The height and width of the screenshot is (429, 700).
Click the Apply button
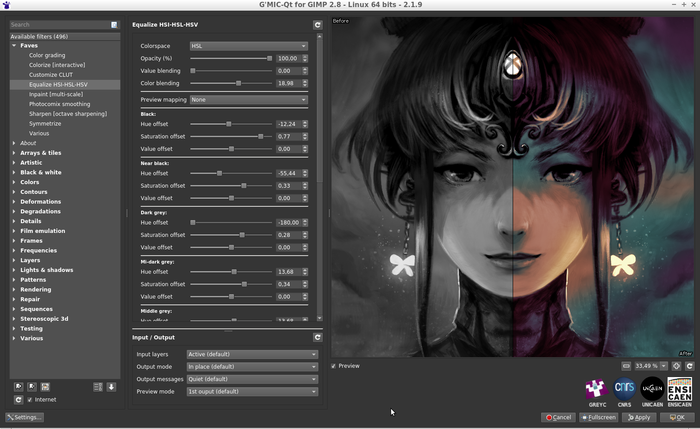pos(638,417)
